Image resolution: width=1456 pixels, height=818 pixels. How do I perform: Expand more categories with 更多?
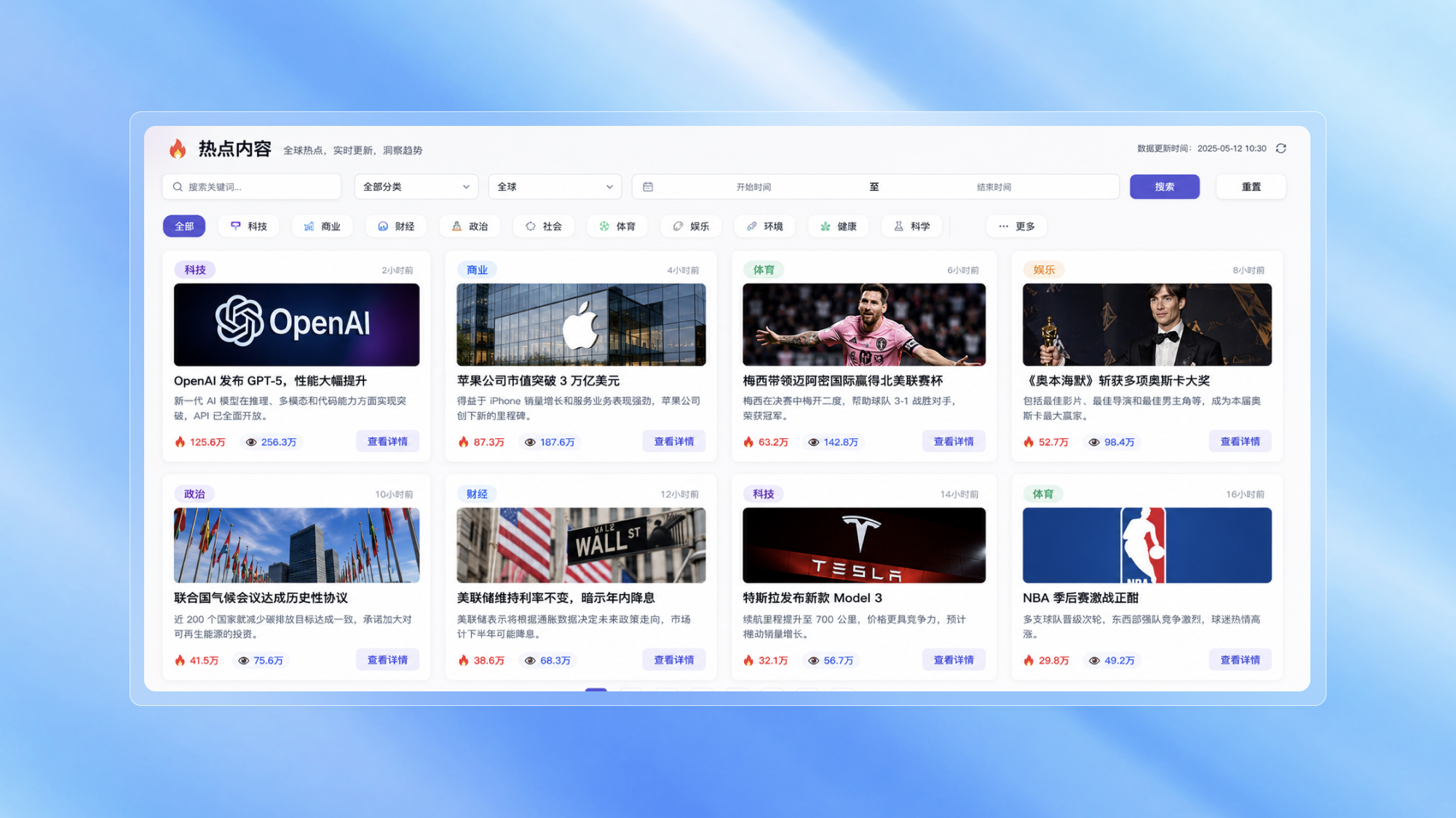(1016, 226)
